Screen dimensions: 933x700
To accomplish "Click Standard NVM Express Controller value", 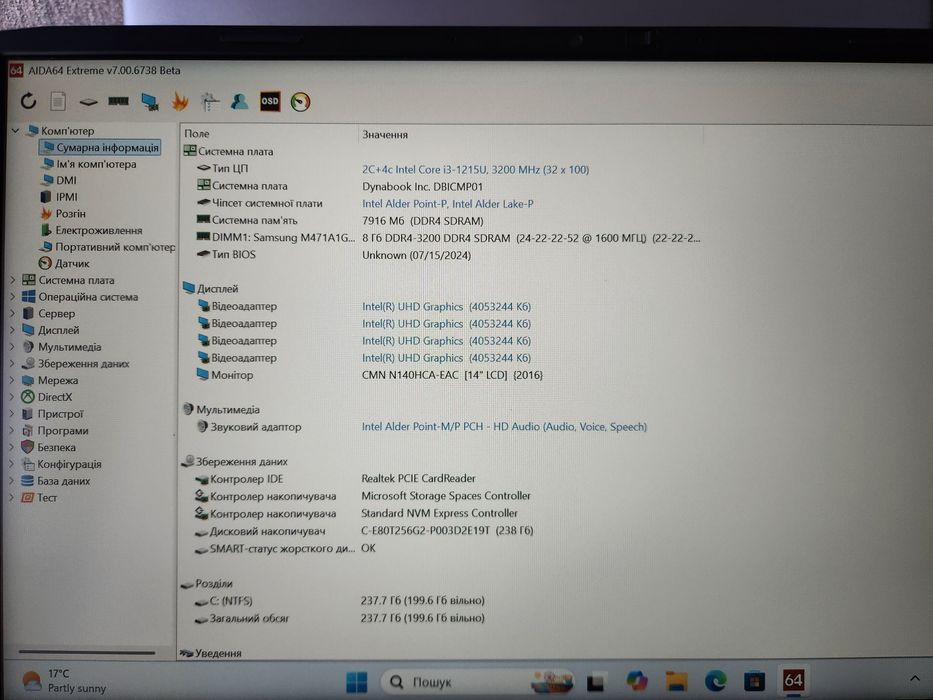I will coord(439,512).
